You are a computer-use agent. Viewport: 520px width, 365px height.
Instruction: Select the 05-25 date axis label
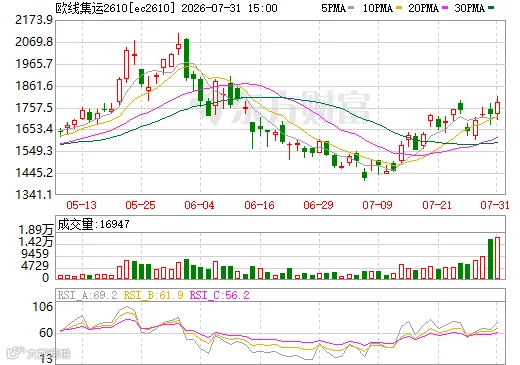tap(140, 205)
